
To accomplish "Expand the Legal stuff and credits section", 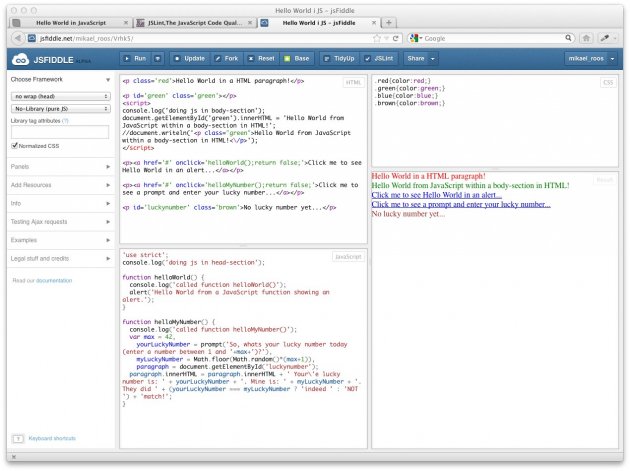I will (60, 258).
